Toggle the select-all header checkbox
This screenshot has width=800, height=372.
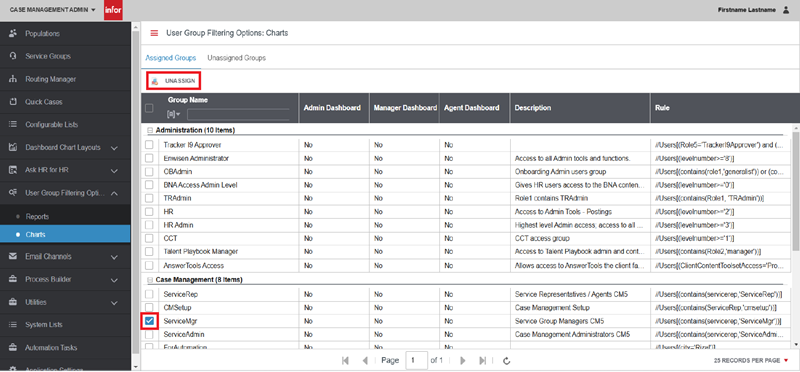[149, 108]
